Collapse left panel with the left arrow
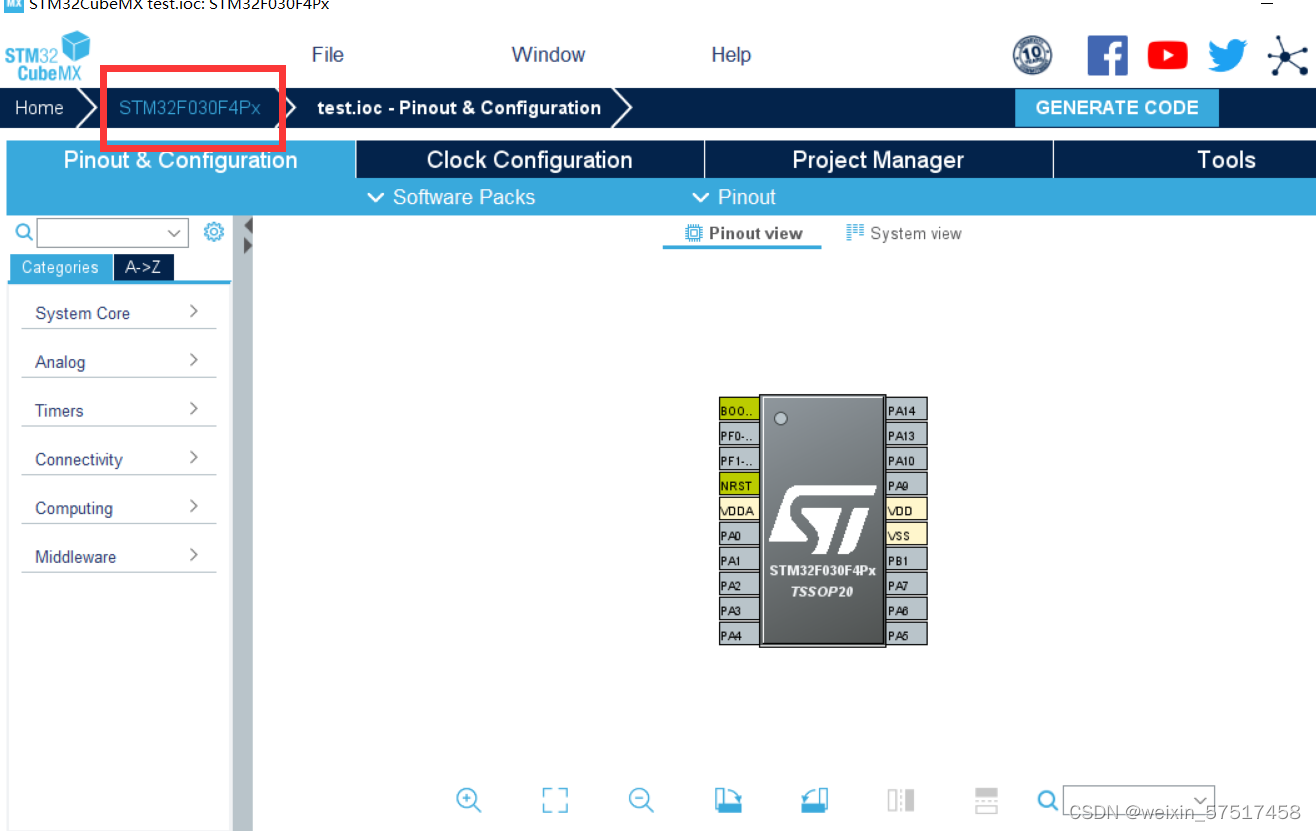This screenshot has width=1316, height=831. pos(248,226)
